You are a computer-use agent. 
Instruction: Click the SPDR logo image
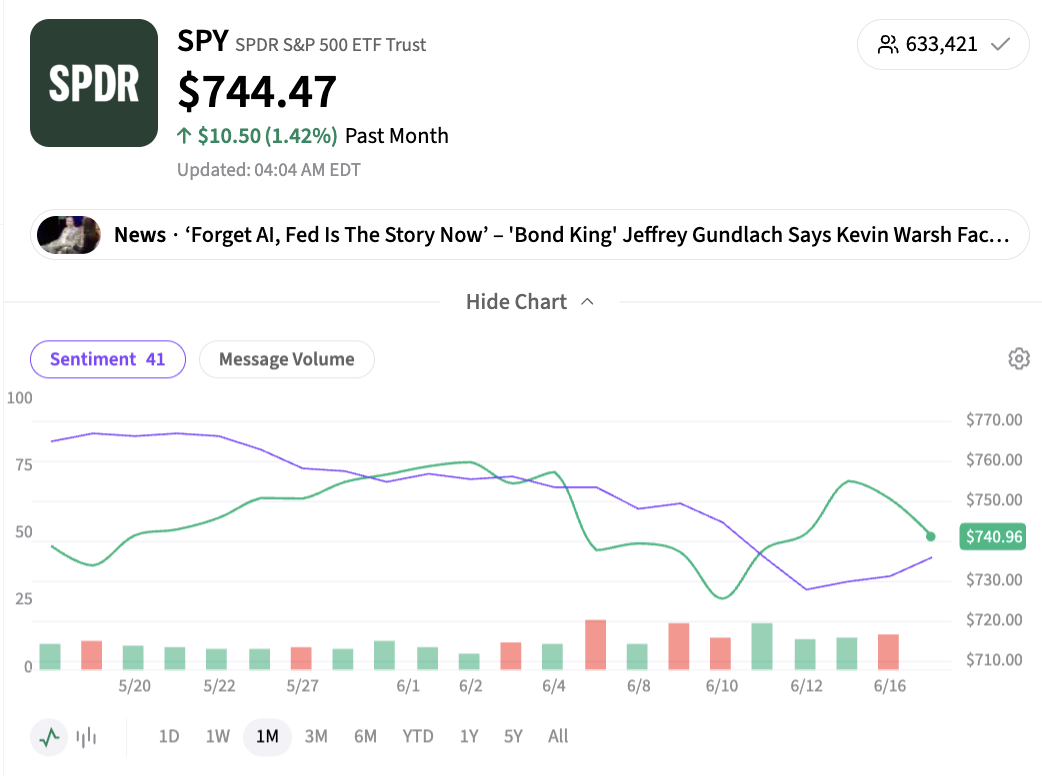pyautogui.click(x=94, y=83)
